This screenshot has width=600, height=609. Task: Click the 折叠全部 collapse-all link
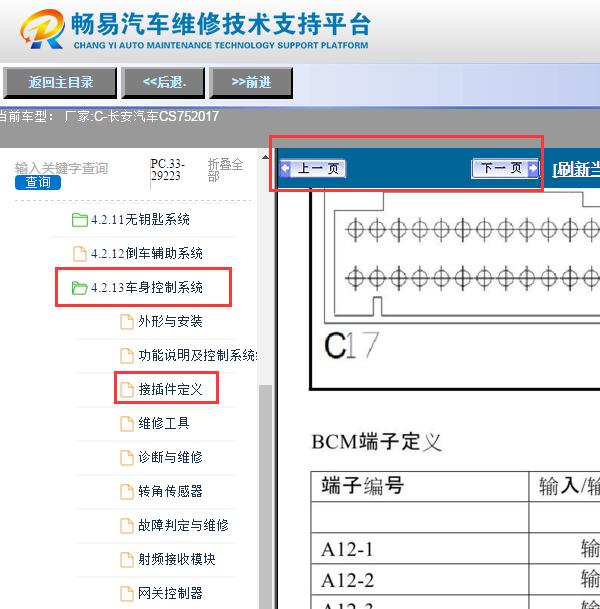pos(225,170)
